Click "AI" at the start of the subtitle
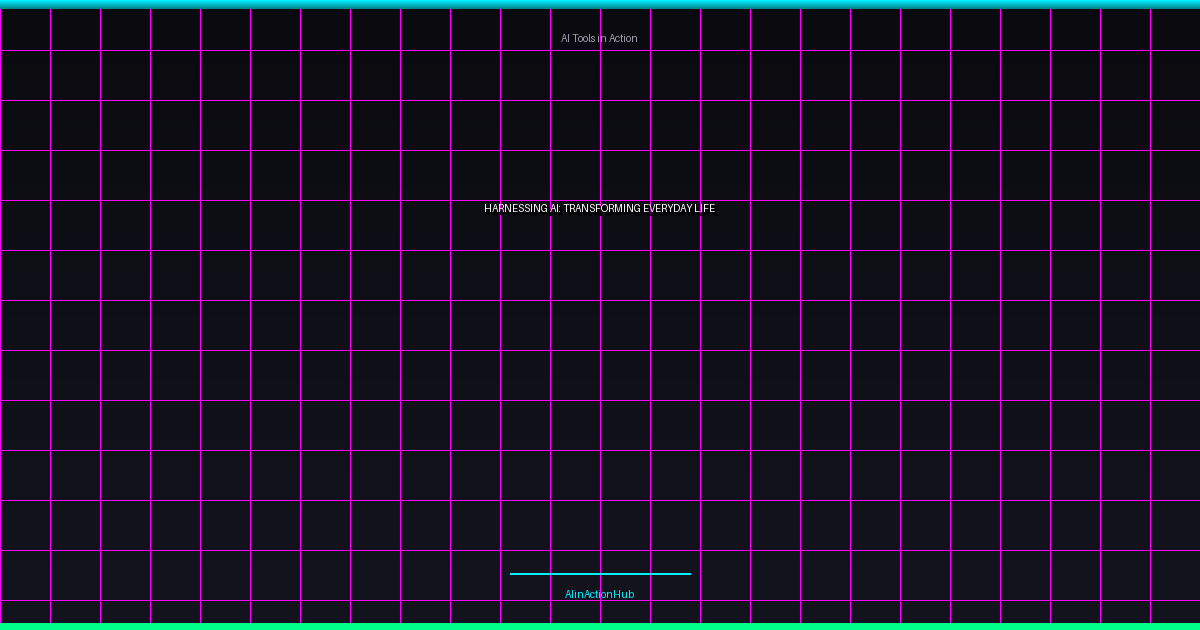 click(x=565, y=38)
